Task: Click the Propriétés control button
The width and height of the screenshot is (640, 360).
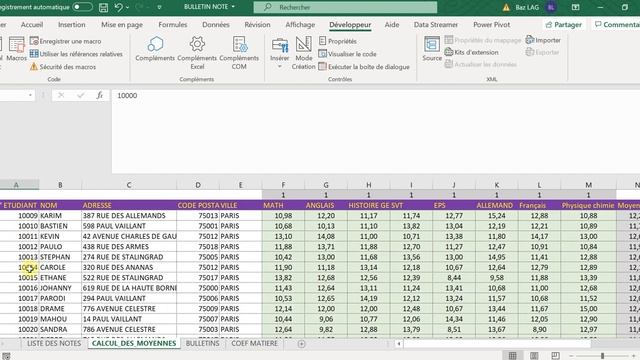Action: click(338, 41)
